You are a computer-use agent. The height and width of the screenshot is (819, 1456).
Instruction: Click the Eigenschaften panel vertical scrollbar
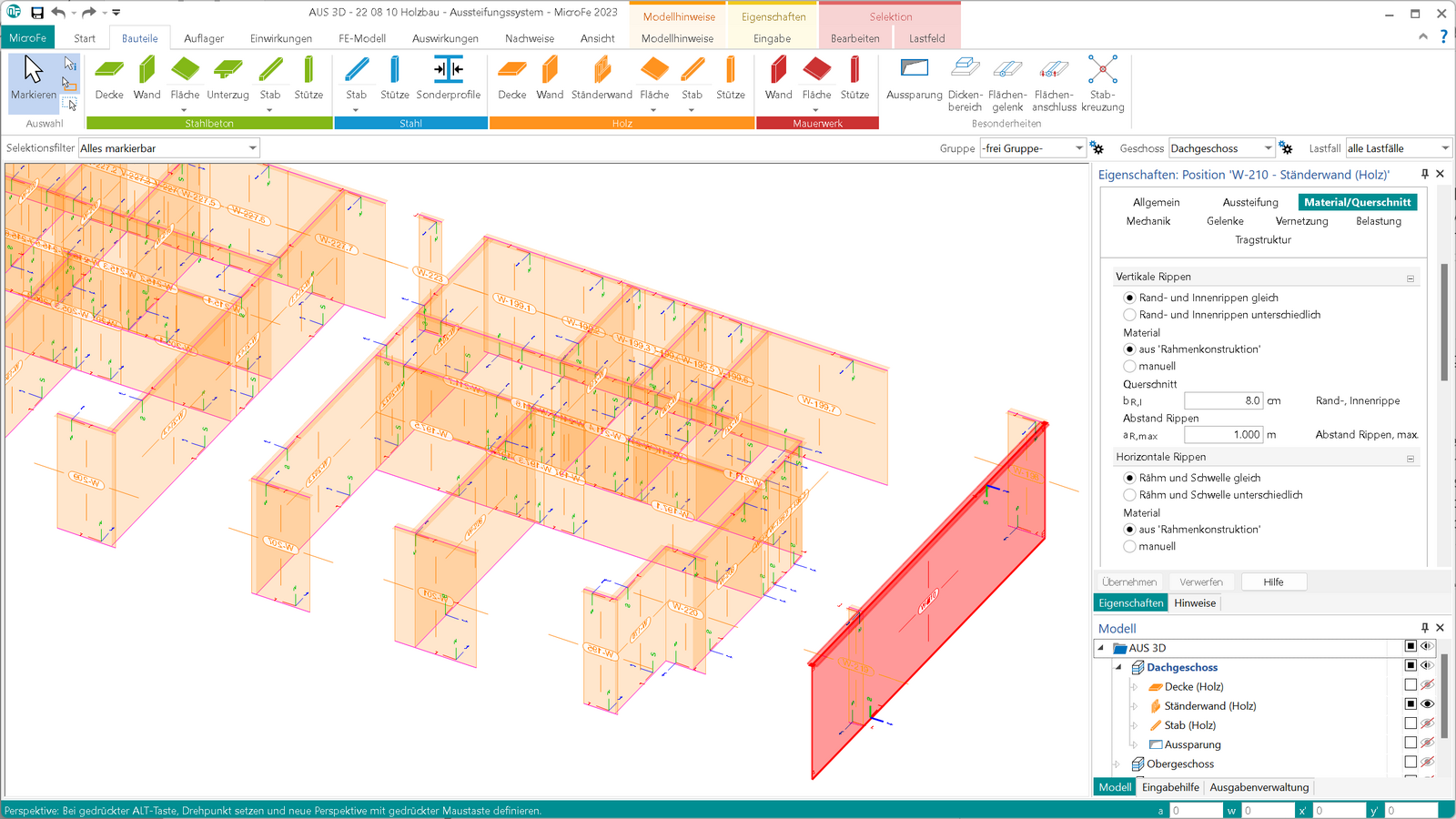[1444, 323]
